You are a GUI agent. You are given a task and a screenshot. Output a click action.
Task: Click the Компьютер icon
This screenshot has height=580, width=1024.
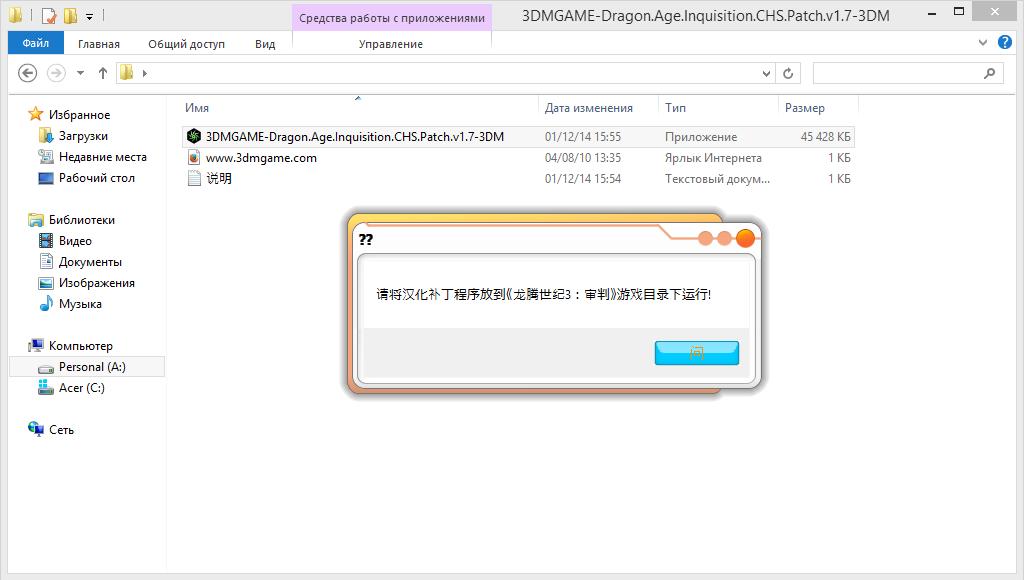pos(35,346)
